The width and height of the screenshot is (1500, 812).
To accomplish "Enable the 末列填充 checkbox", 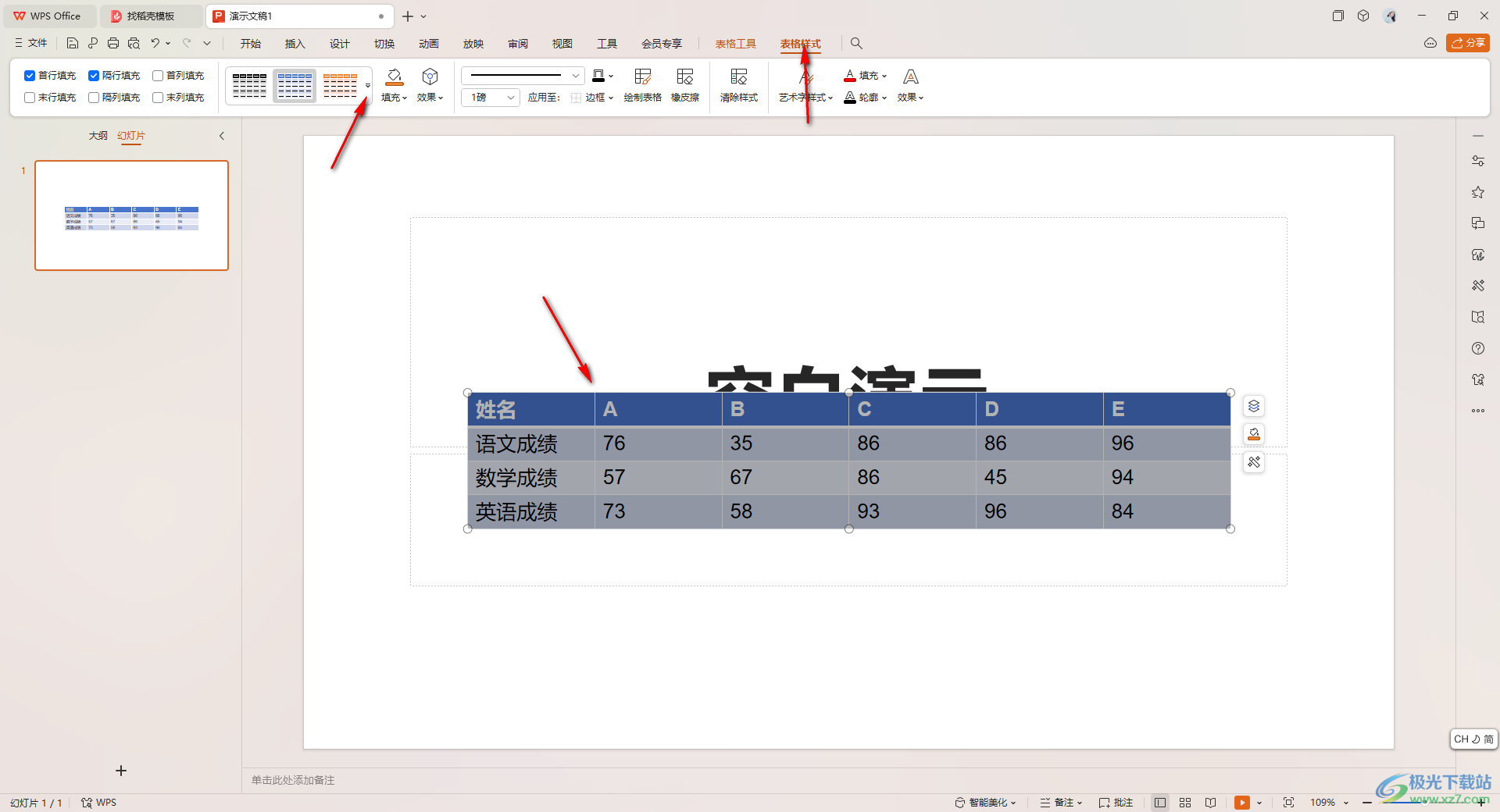I will click(158, 98).
